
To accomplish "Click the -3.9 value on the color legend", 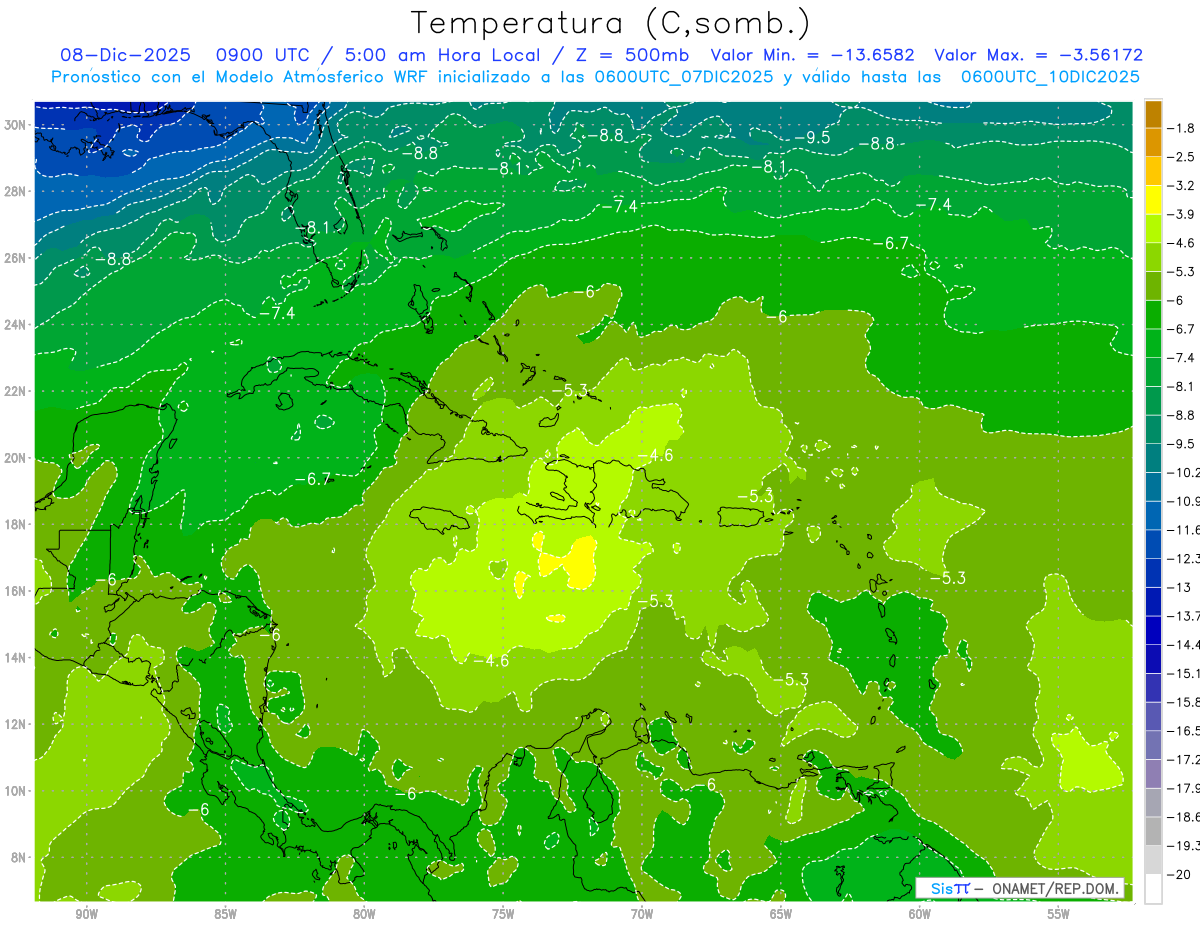I will tap(1181, 214).
